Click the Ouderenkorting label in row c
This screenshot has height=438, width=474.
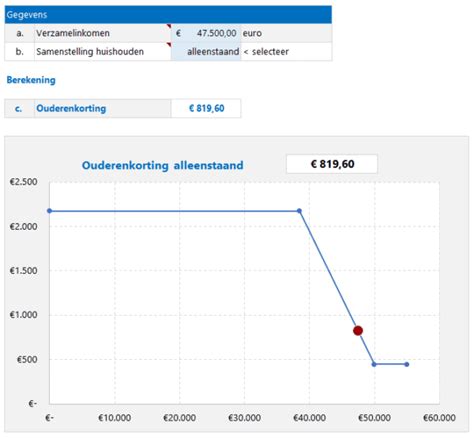point(71,108)
